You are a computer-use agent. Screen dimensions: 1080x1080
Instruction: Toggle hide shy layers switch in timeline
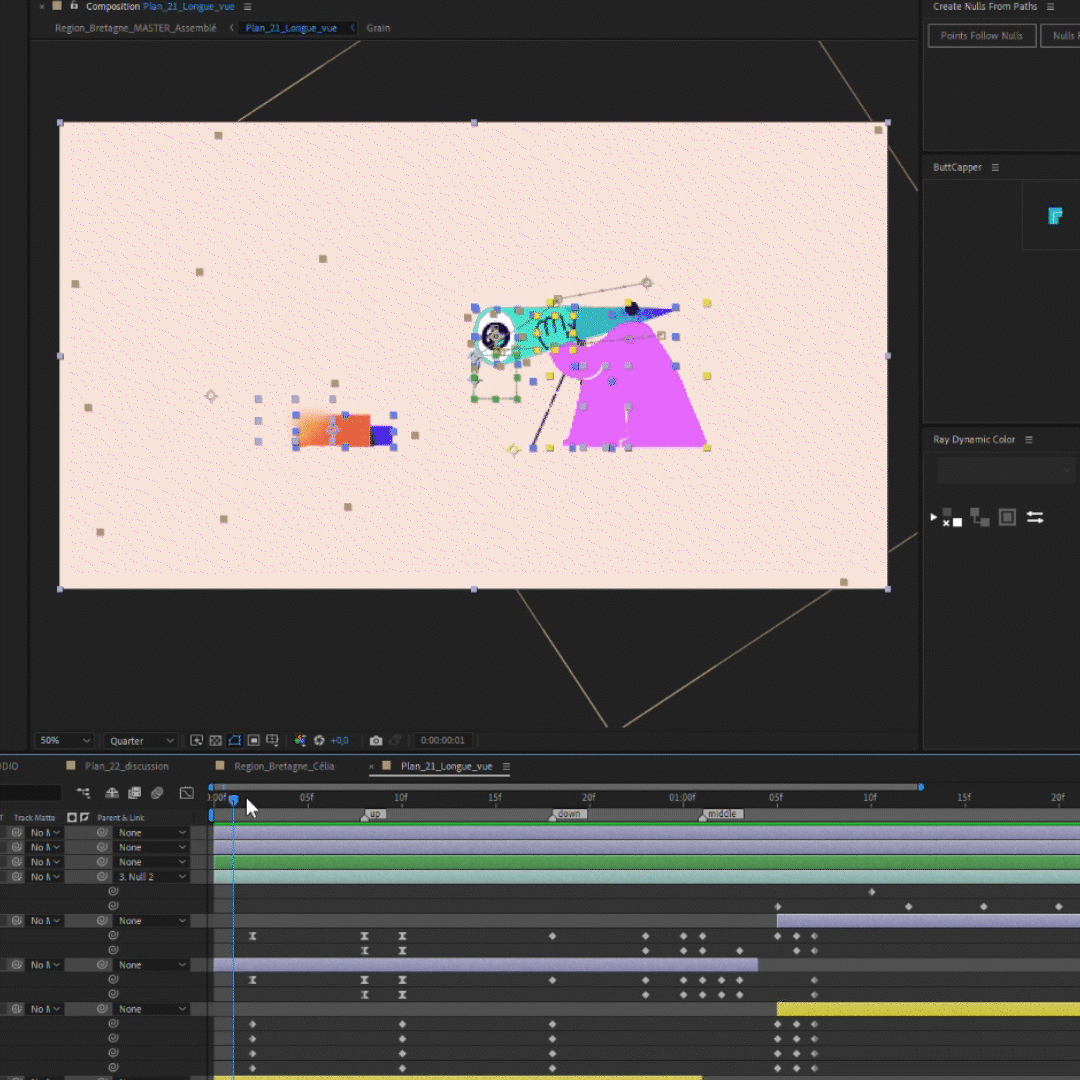pos(112,793)
